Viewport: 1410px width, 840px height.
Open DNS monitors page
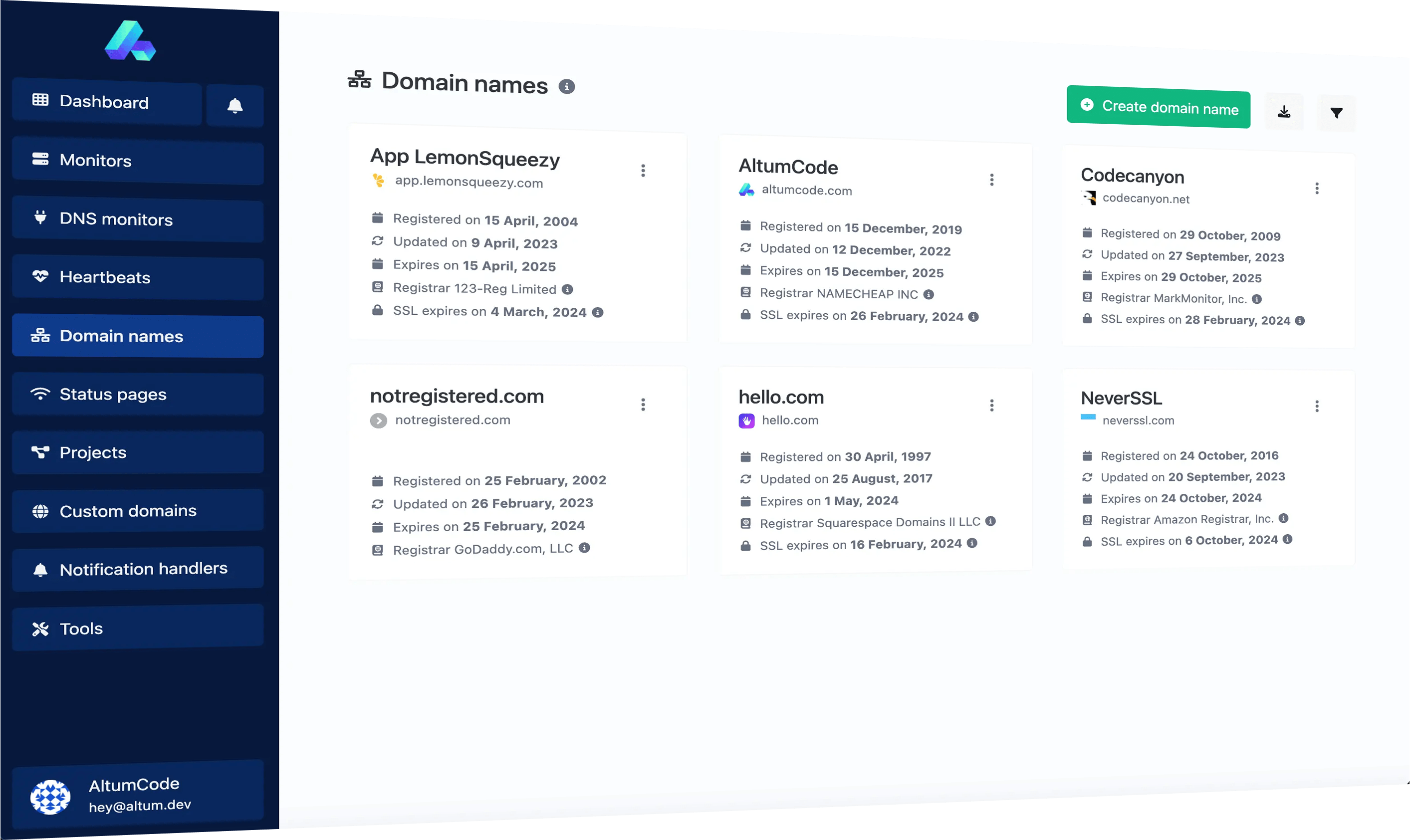(x=138, y=219)
